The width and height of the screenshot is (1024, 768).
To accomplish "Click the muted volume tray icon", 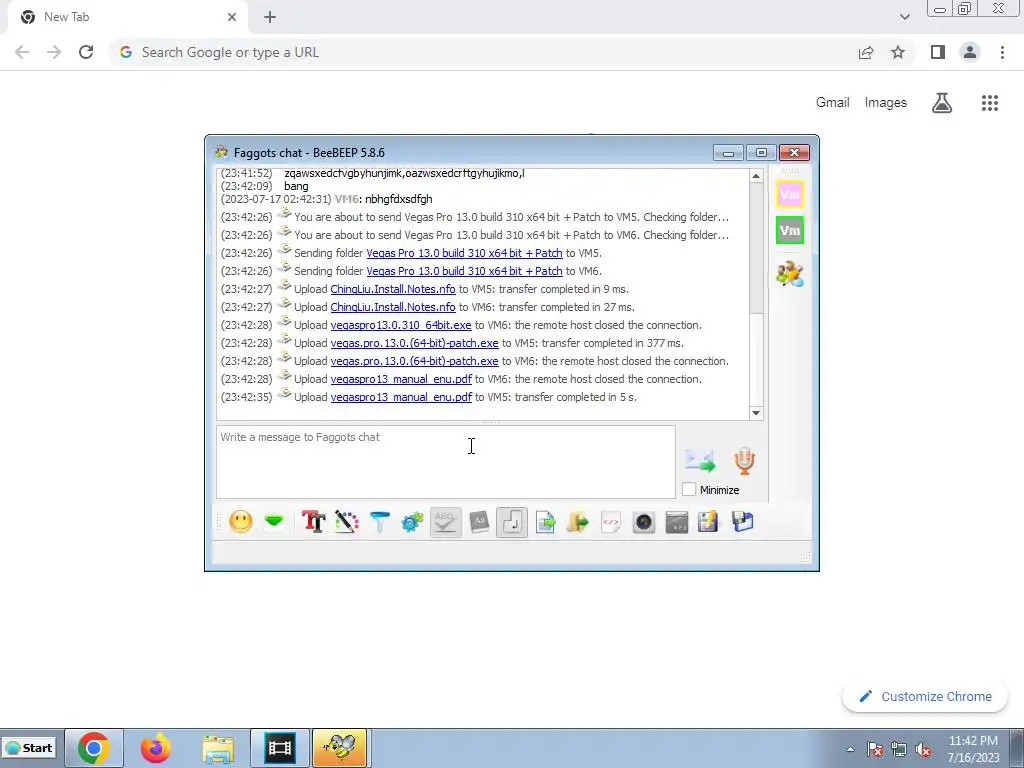I will tap(923, 749).
